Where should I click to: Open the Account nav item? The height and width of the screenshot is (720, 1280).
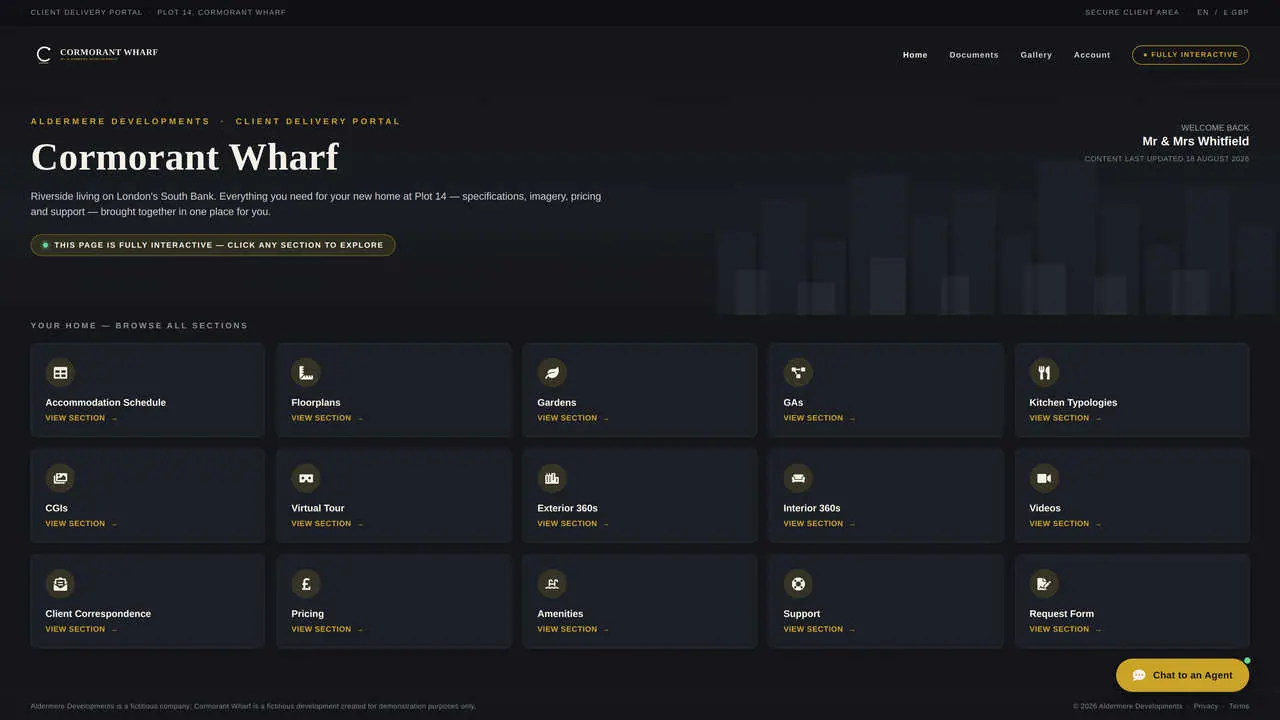pos(1092,55)
